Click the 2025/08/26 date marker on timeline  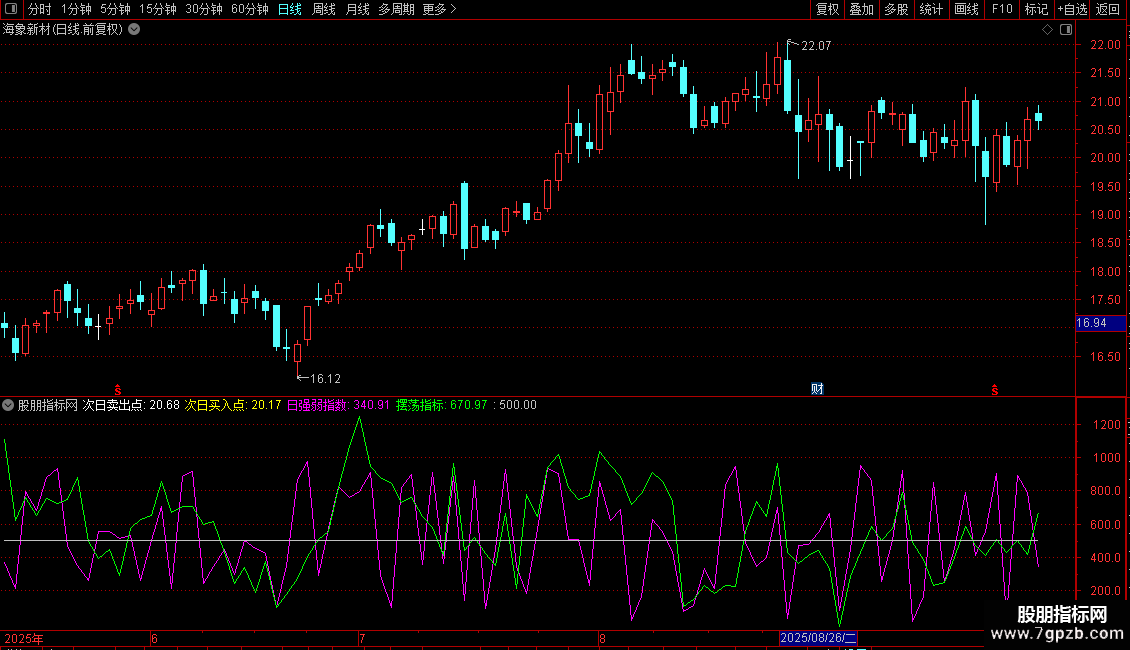pyautogui.click(x=818, y=638)
